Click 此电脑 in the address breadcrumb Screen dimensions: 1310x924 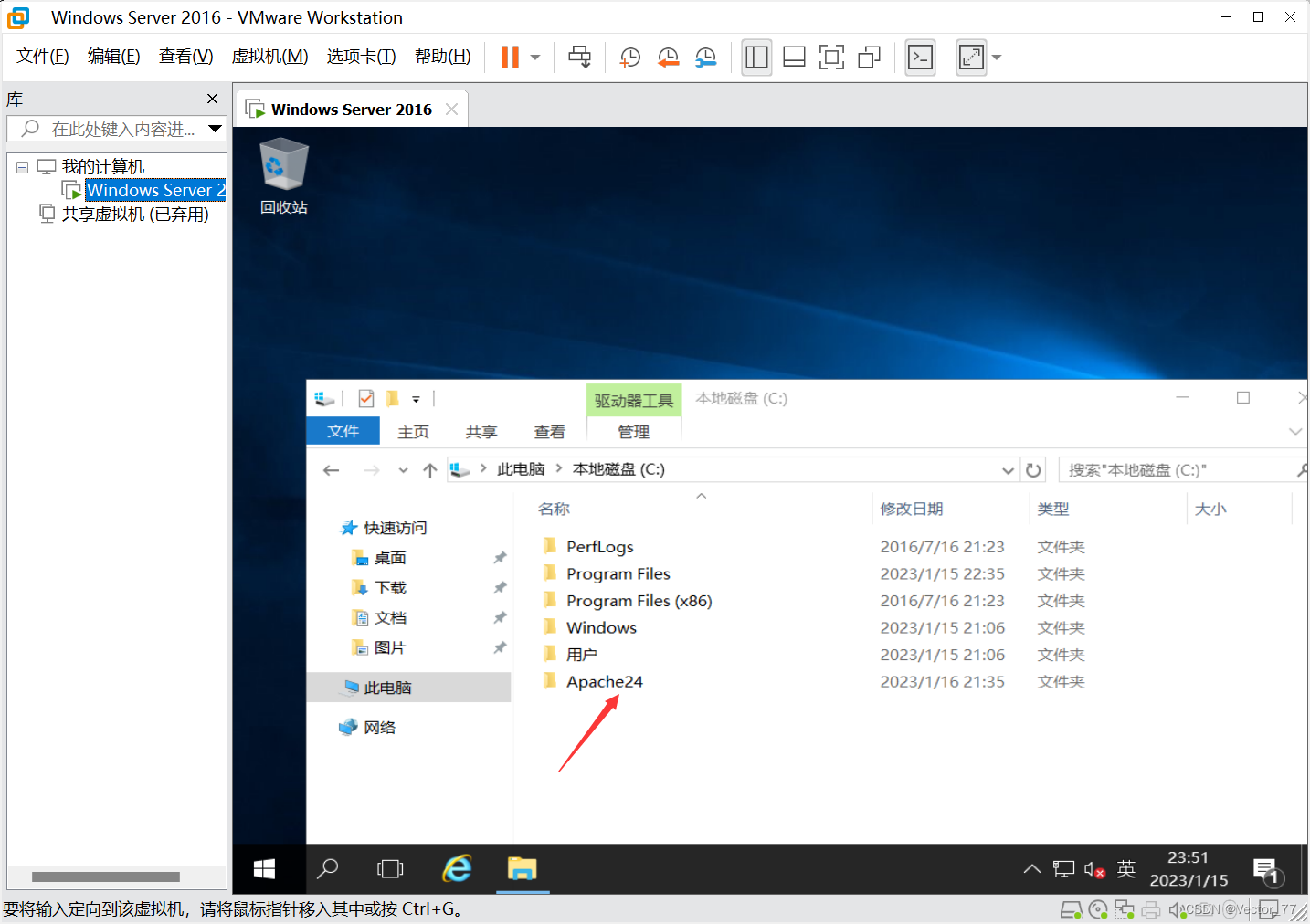click(x=521, y=469)
